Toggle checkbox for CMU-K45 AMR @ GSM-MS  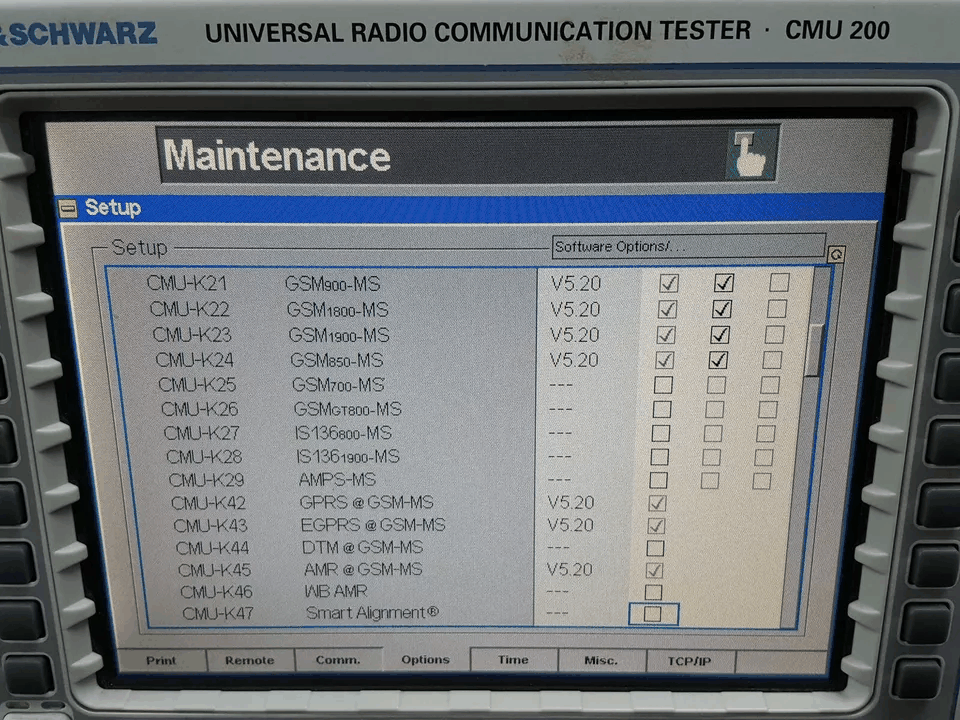pos(654,570)
